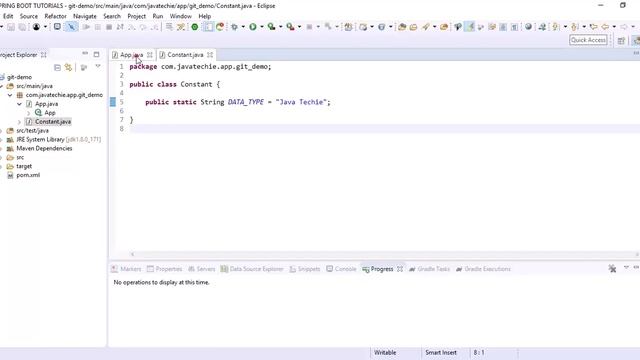
Task: Click the green Coverage circle icon
Action: tap(195, 27)
